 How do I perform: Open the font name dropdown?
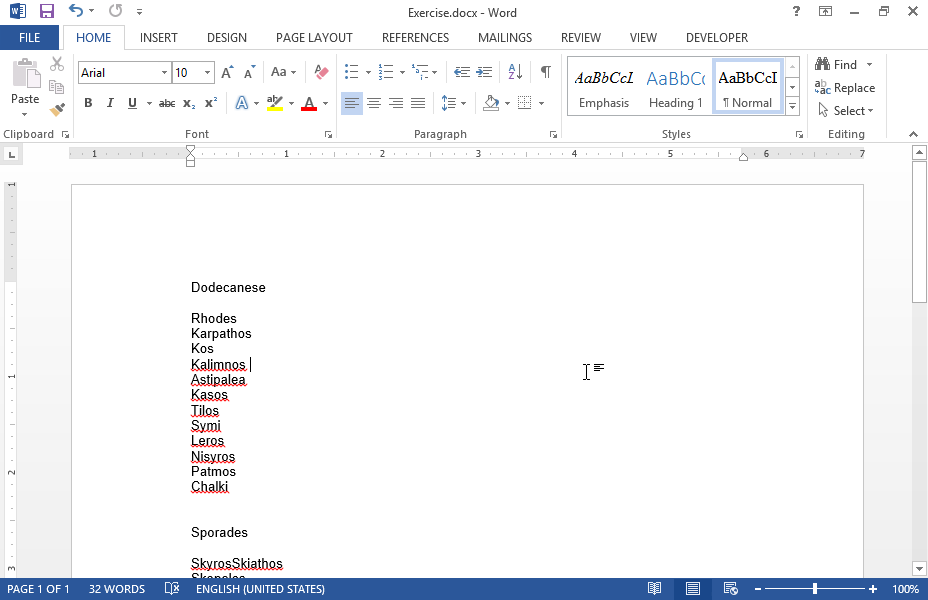click(164, 73)
